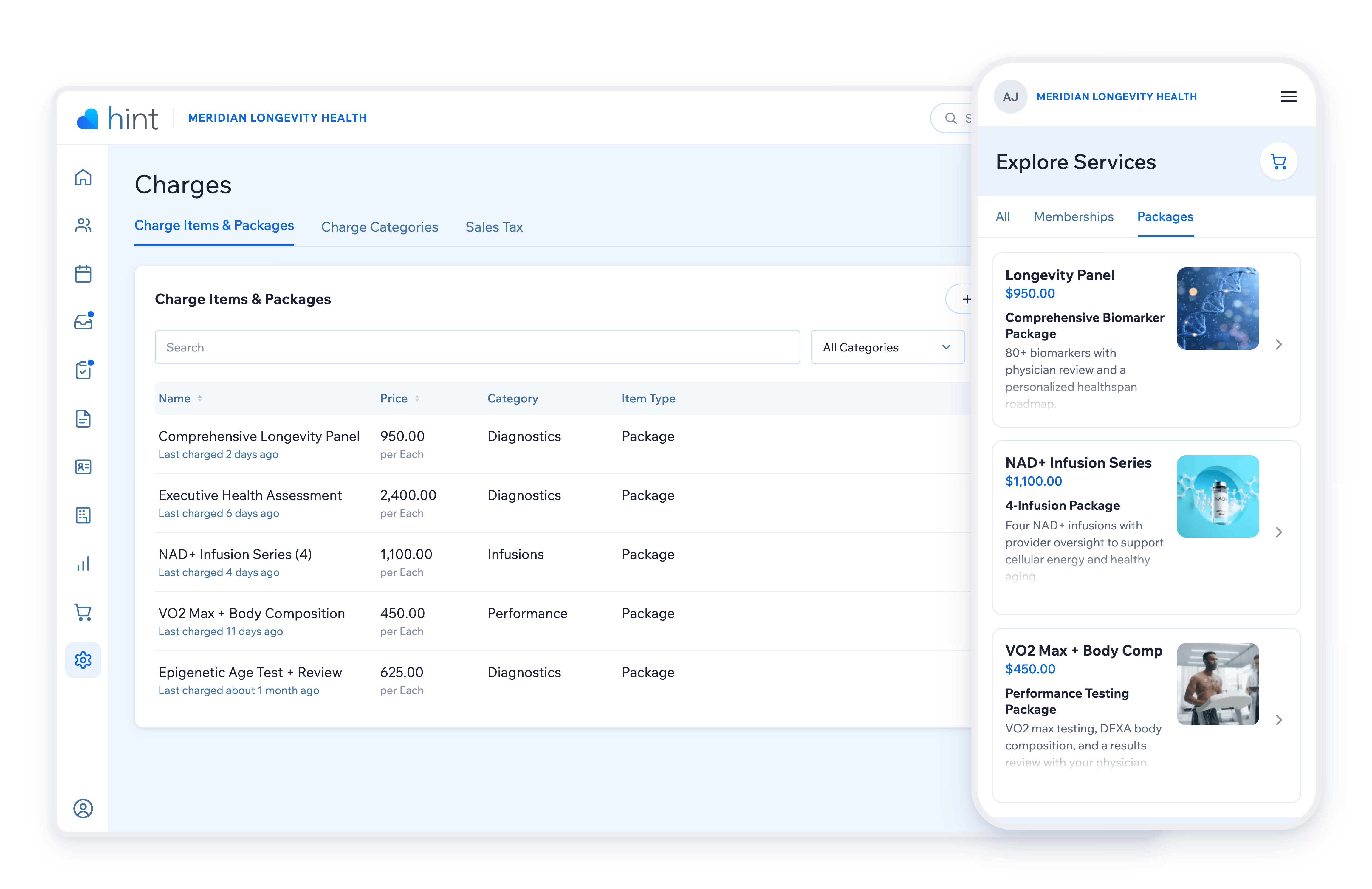Image resolution: width=1372 pixels, height=889 pixels.
Task: Click the treadmill thumbnail on VO2 Max card
Action: click(1218, 684)
